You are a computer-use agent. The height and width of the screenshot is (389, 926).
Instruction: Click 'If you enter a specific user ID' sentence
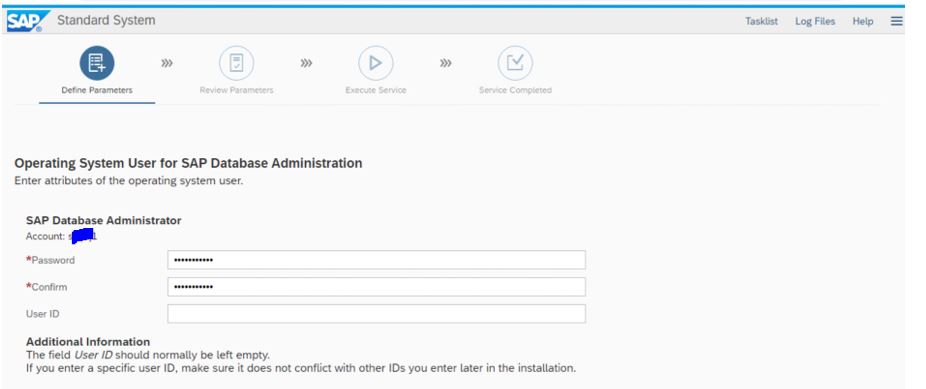[301, 368]
